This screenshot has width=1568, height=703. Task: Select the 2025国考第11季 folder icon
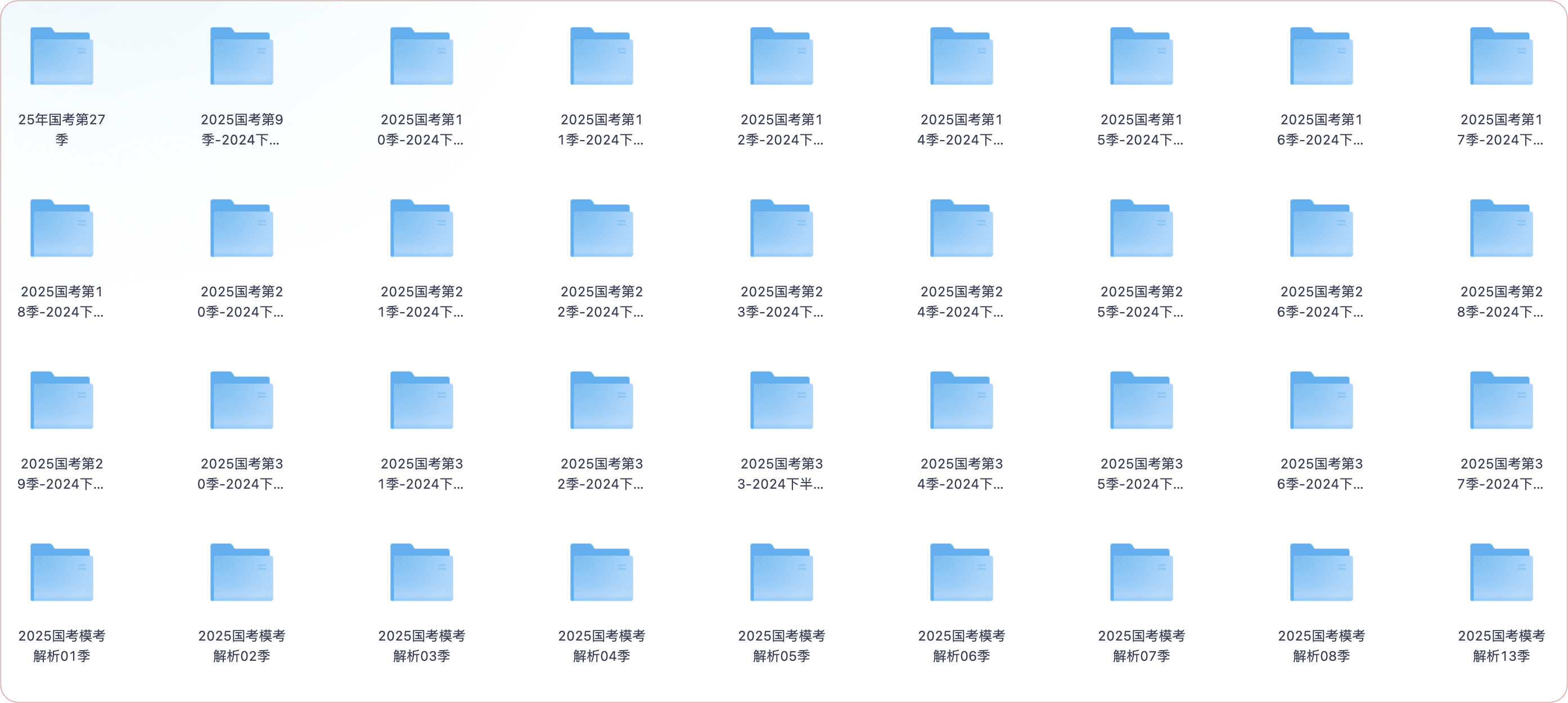click(601, 56)
